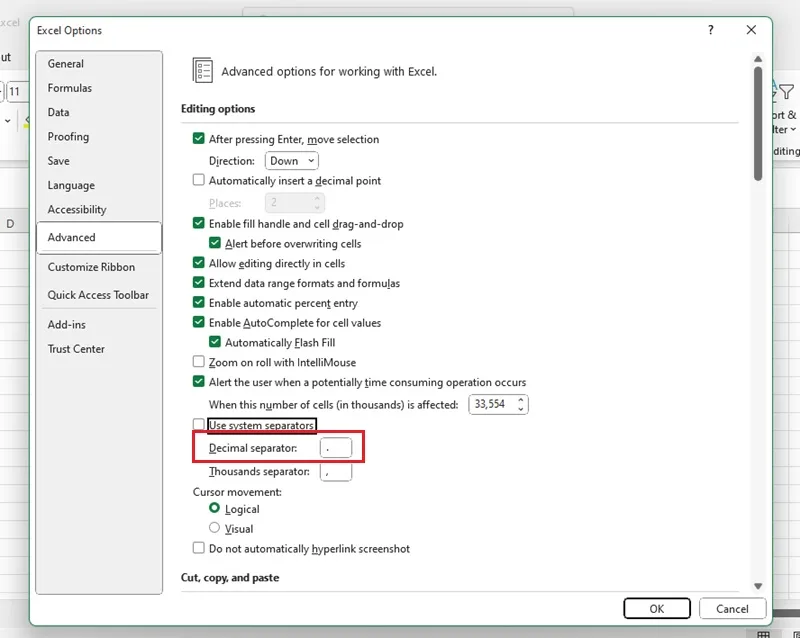
Task: Open Customize Ribbon settings
Action: coord(91,267)
